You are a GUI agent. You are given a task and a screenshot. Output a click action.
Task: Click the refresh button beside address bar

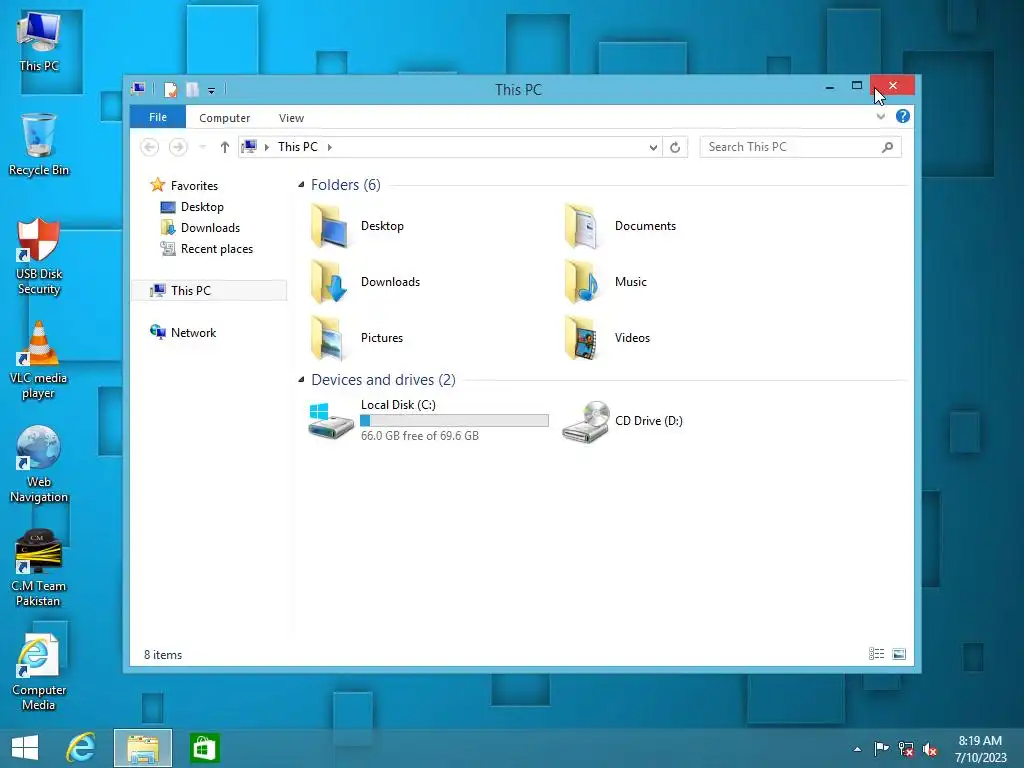(x=675, y=147)
